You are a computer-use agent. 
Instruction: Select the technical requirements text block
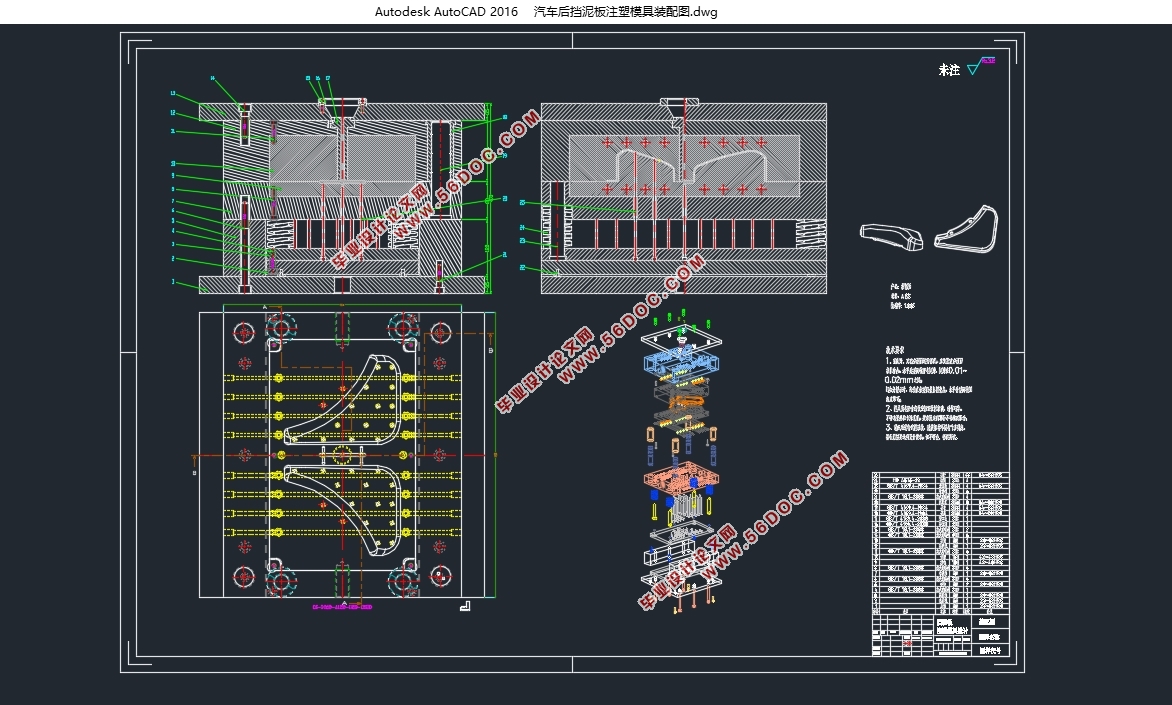tap(928, 393)
